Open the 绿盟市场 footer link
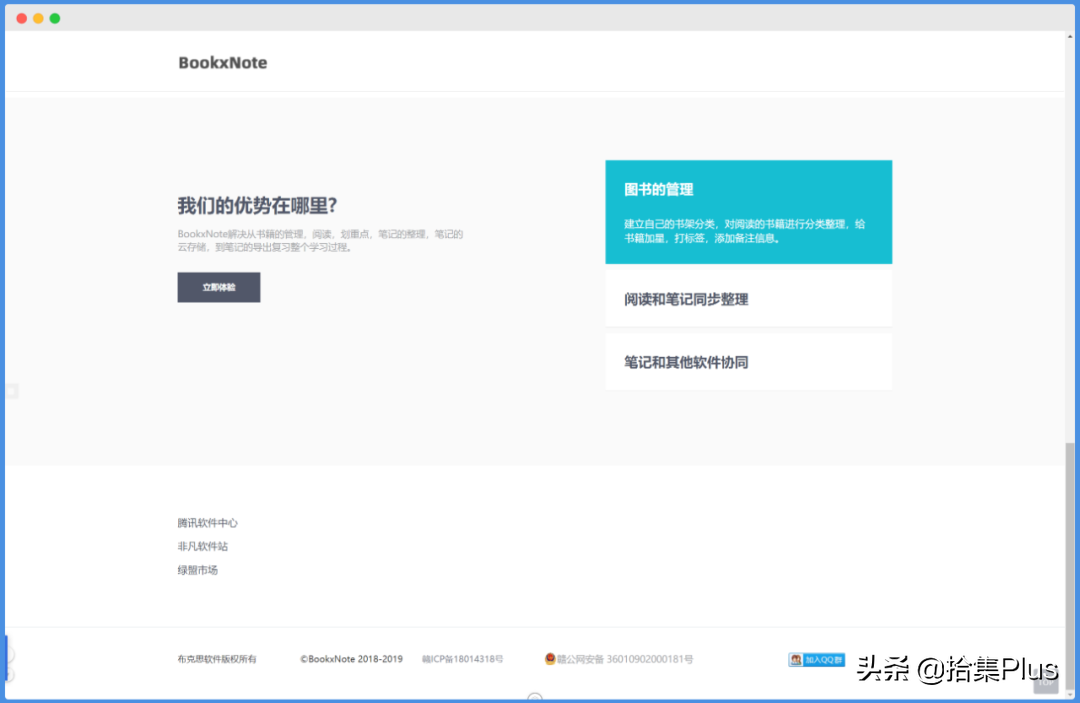This screenshot has width=1080, height=703. pos(198,569)
